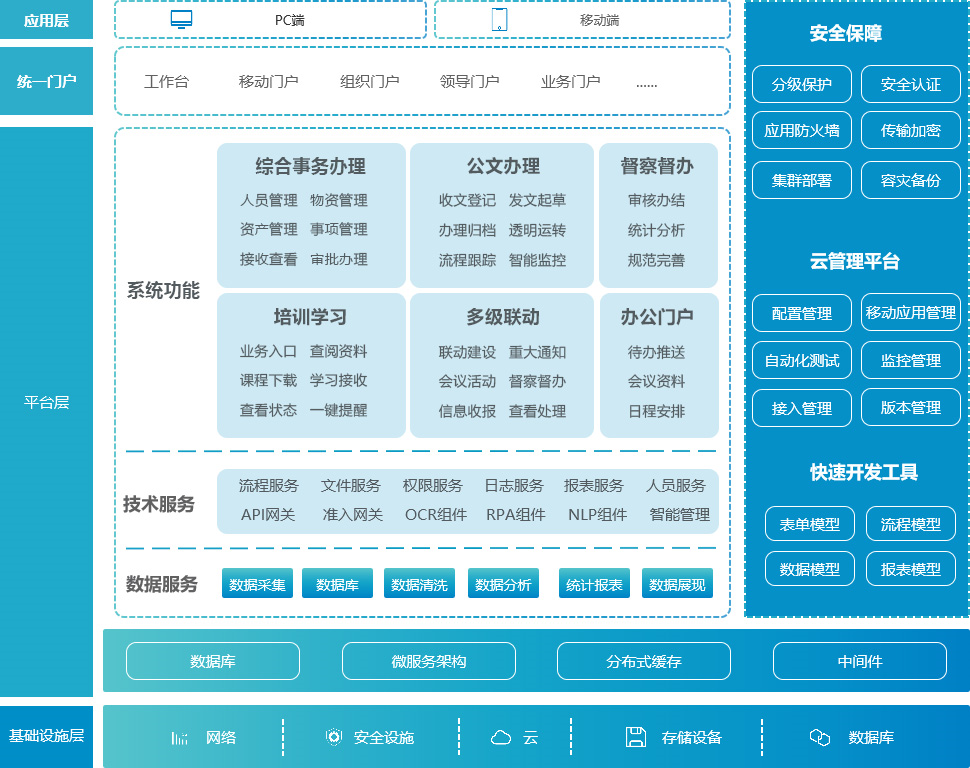Click the 微服务架构 box

coord(428,661)
